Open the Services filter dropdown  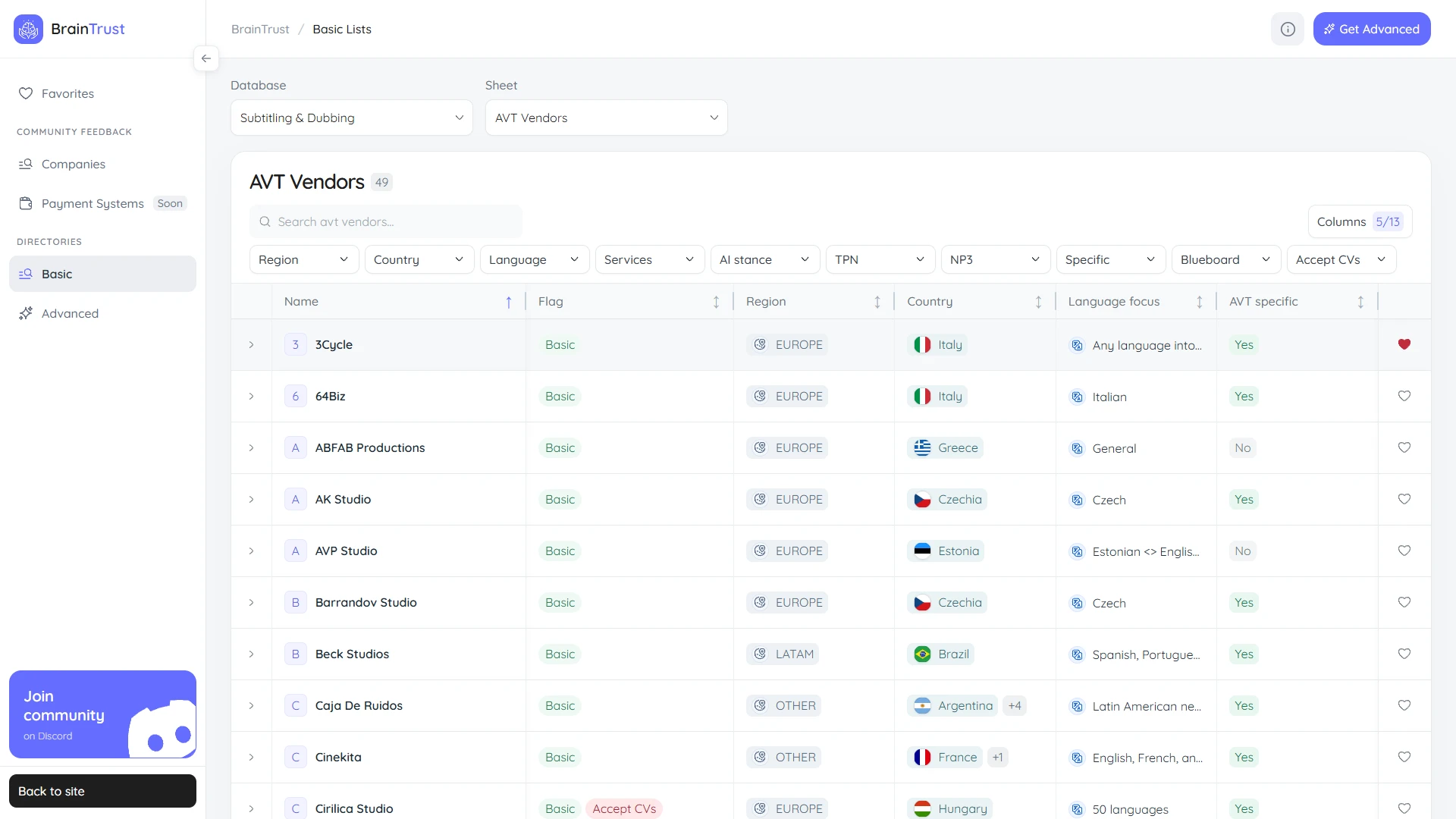pyautogui.click(x=650, y=259)
